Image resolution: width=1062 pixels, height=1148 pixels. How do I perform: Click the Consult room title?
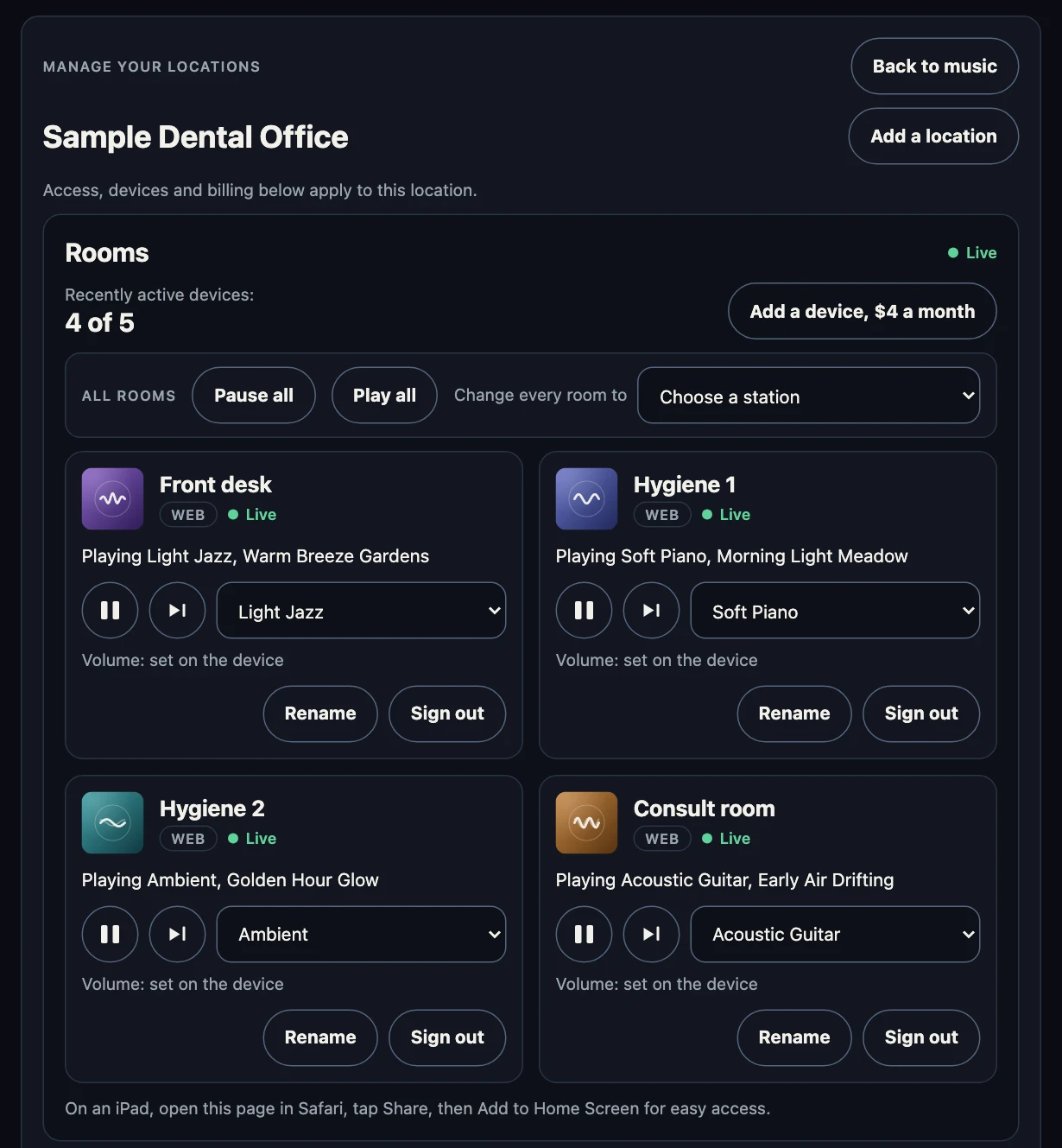click(705, 809)
